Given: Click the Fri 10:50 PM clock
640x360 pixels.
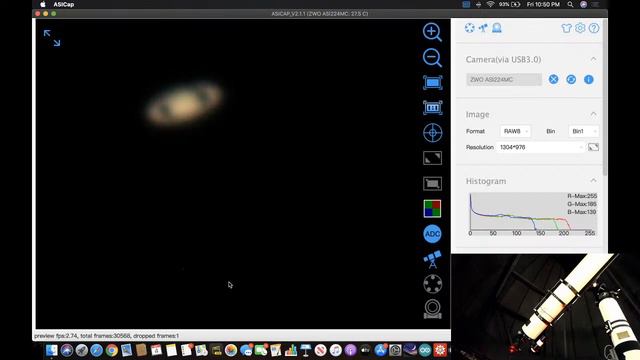Looking at the screenshot, I should point(543,4).
